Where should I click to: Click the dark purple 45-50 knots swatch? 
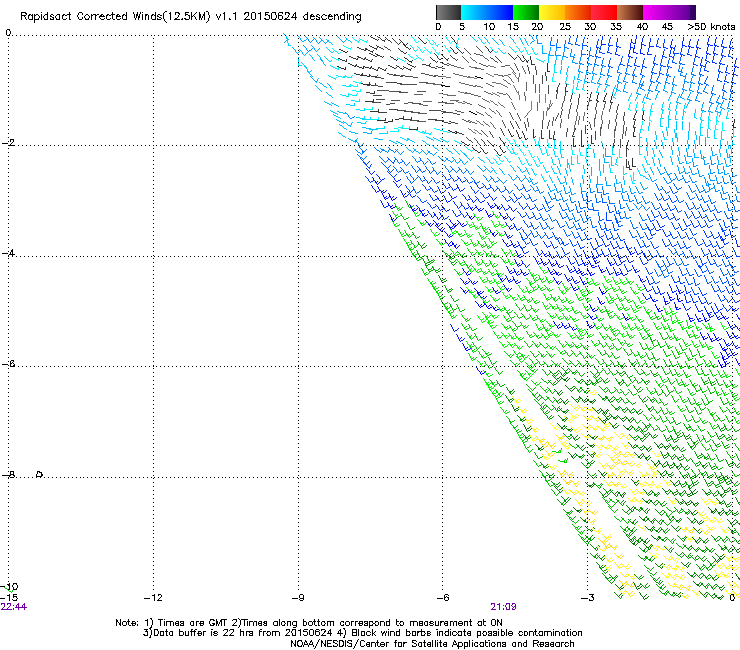click(682, 12)
